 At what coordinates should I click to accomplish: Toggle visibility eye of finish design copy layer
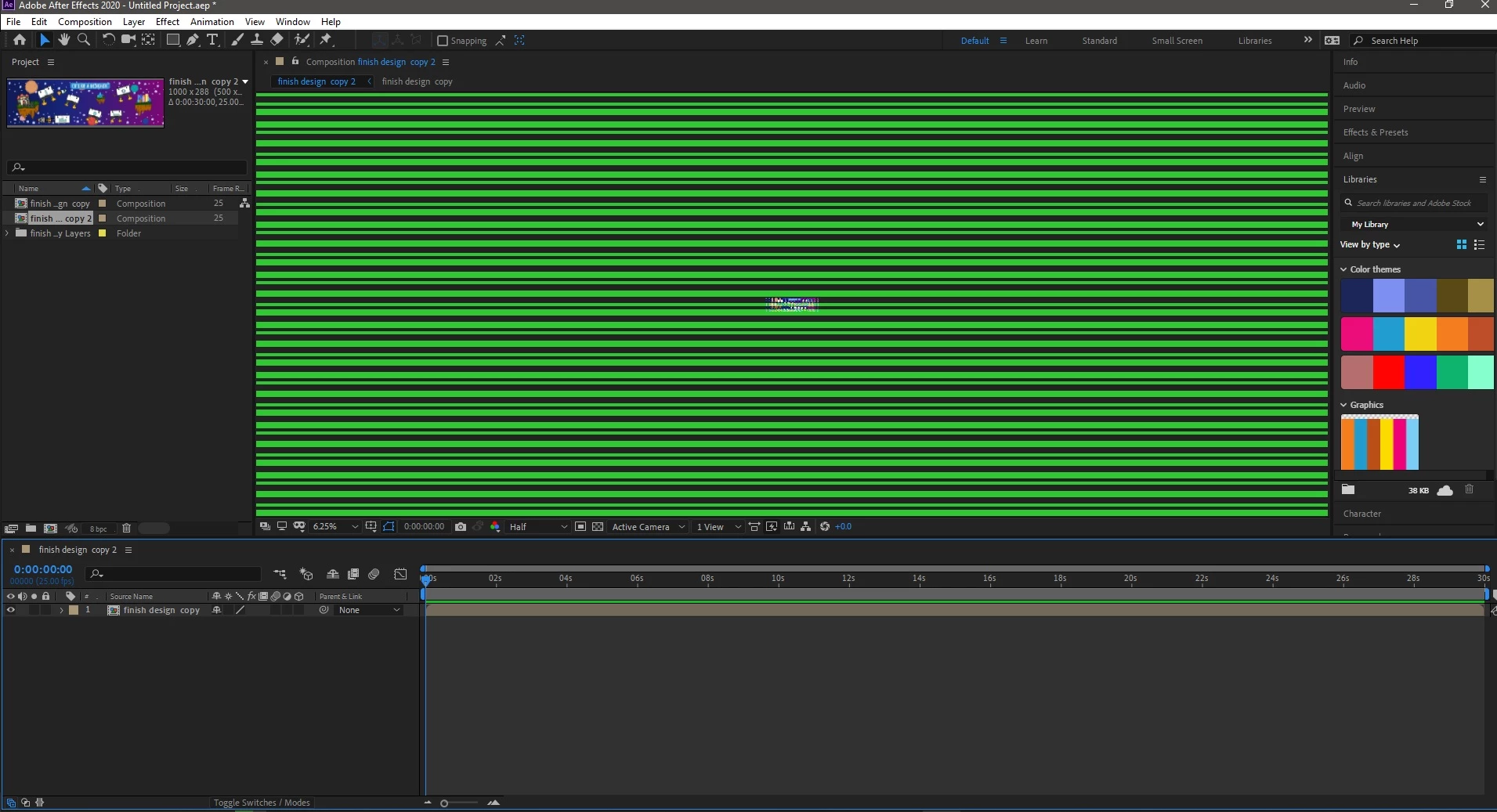[10, 610]
